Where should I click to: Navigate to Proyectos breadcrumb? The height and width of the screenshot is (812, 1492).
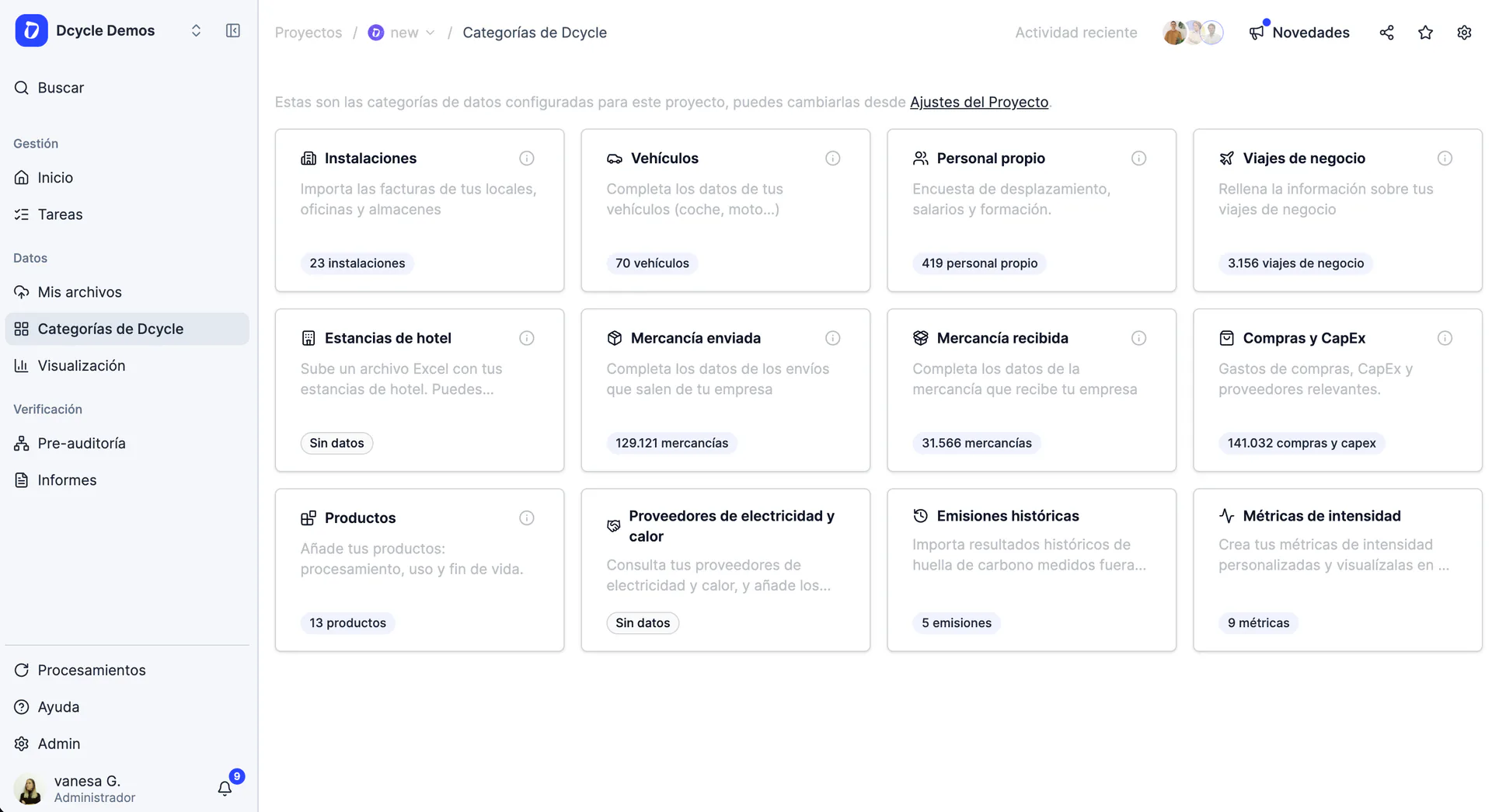[309, 33]
